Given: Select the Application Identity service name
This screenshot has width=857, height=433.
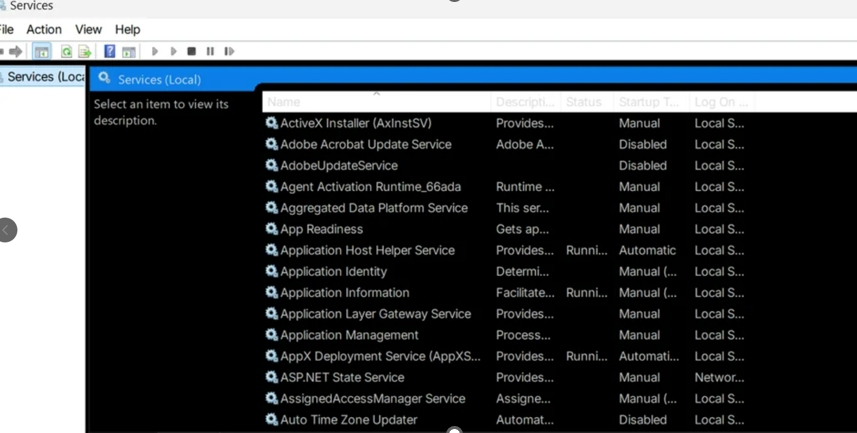Looking at the screenshot, I should pyautogui.click(x=333, y=271).
